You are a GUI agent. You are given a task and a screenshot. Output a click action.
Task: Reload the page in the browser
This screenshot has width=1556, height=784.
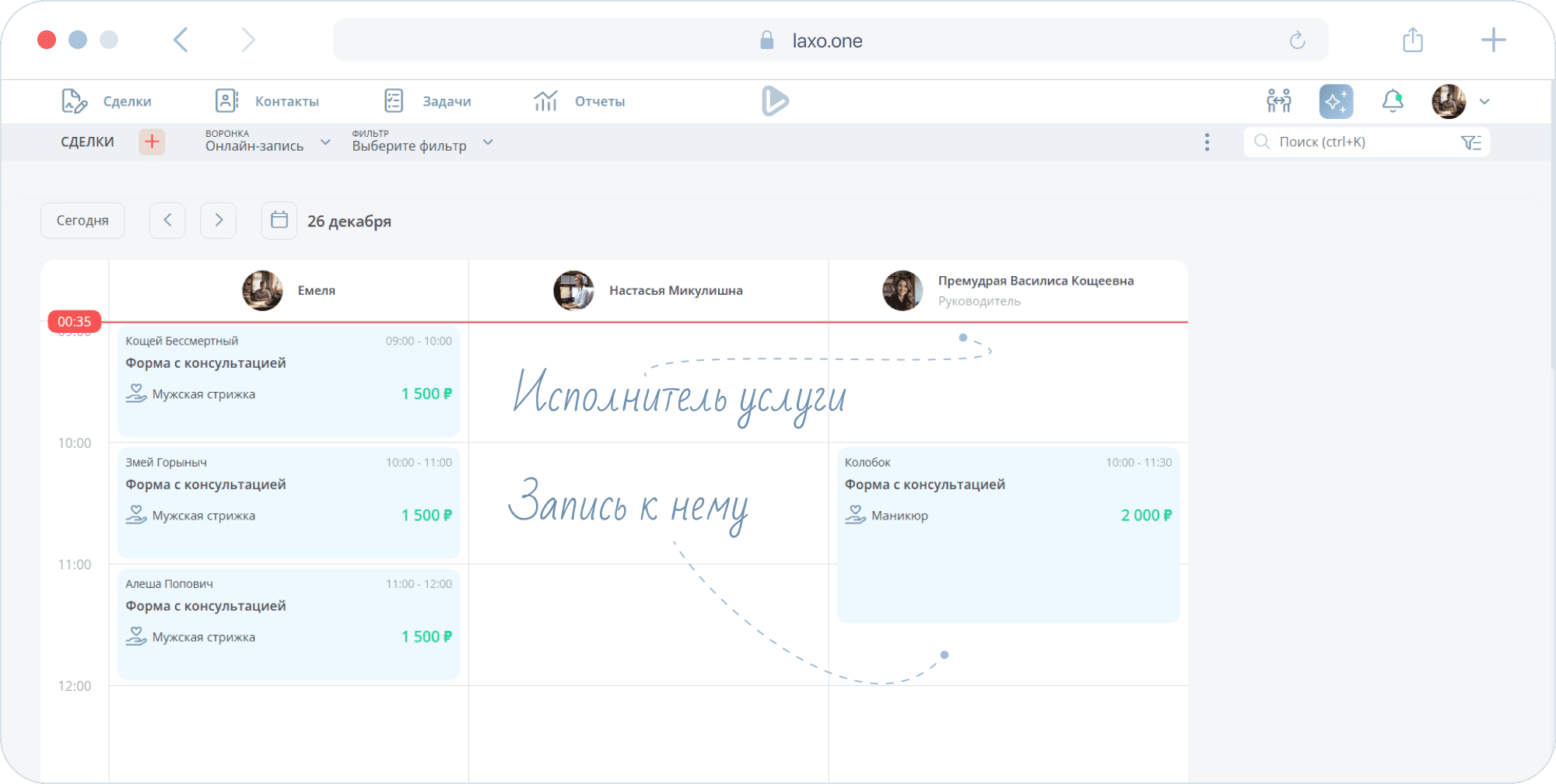1297,40
